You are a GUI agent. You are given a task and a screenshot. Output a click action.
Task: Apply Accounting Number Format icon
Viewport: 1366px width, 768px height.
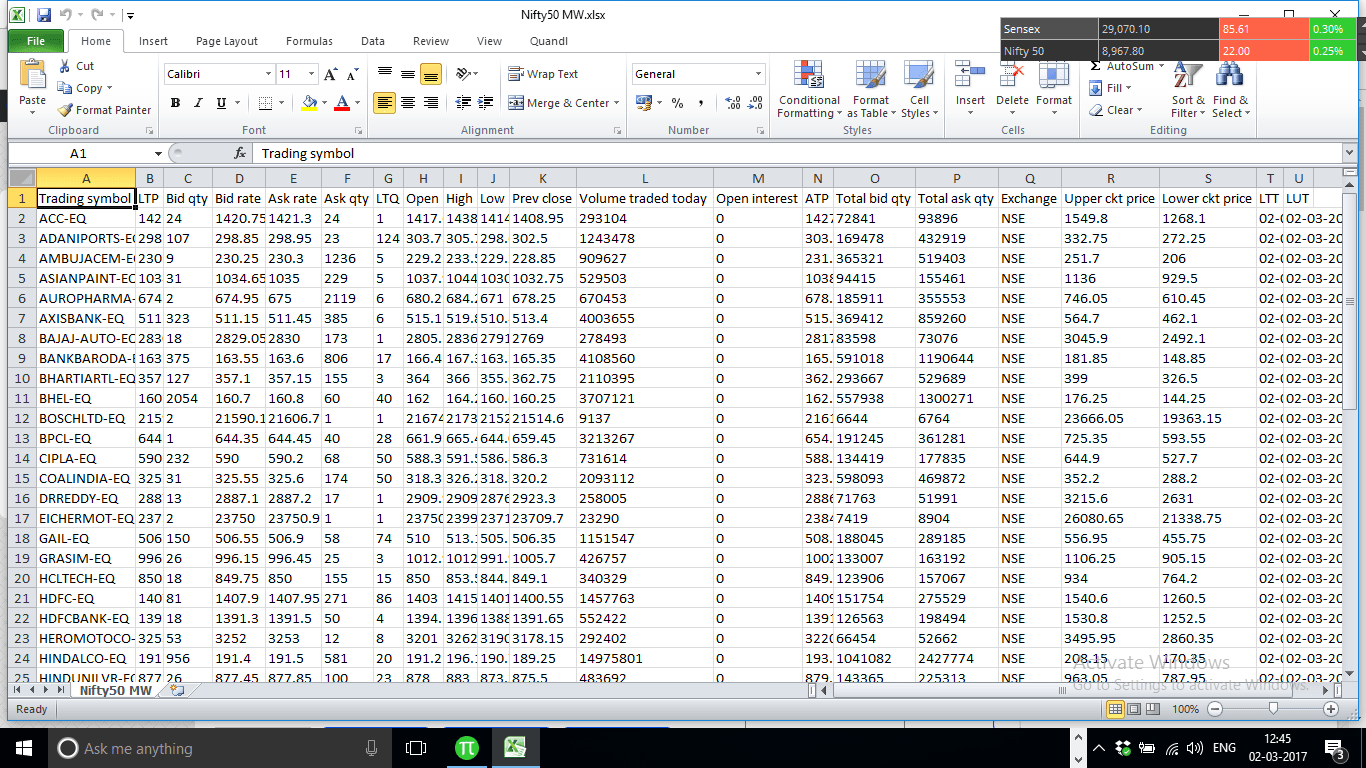[642, 103]
